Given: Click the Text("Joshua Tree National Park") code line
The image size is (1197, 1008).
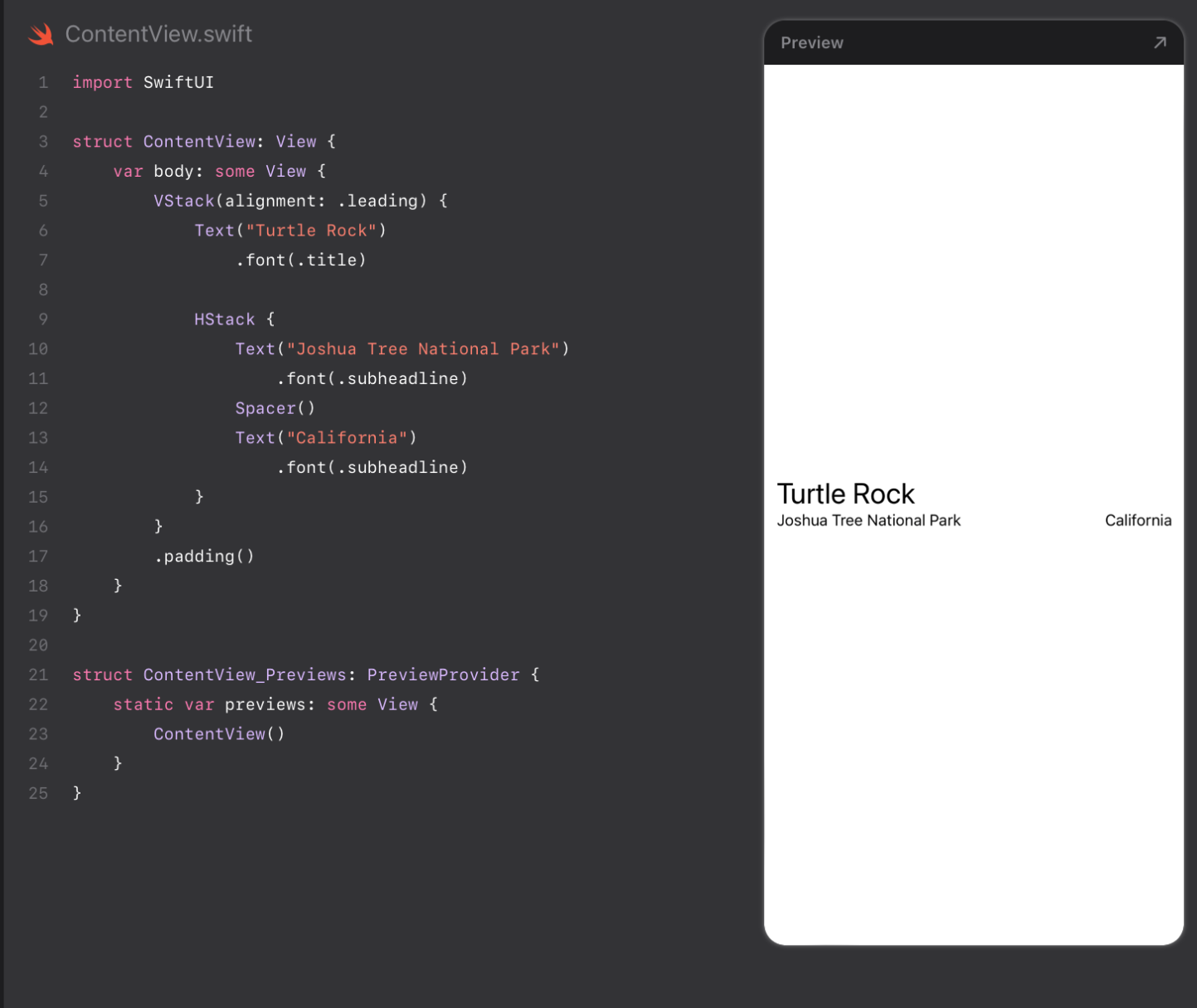Looking at the screenshot, I should 402,349.
